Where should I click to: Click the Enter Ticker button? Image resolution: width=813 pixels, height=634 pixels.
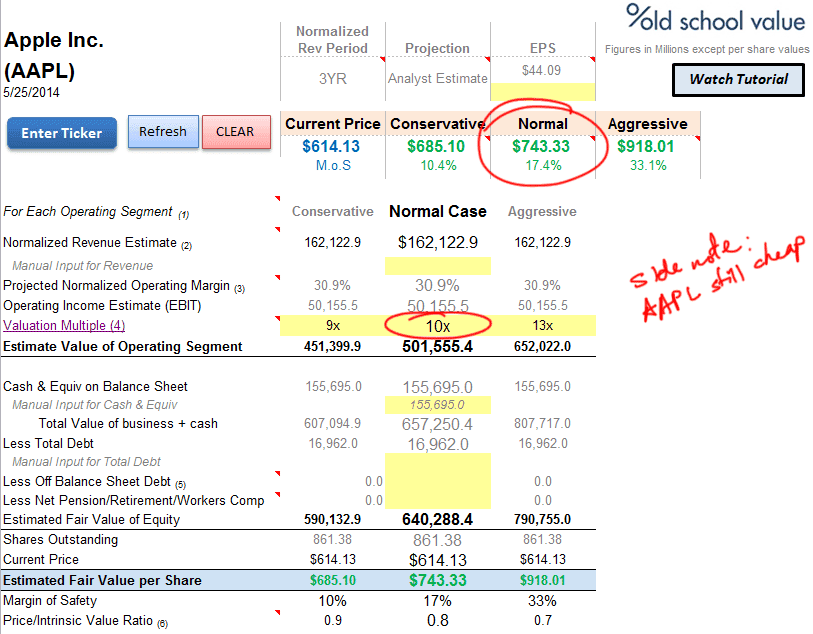click(x=62, y=133)
